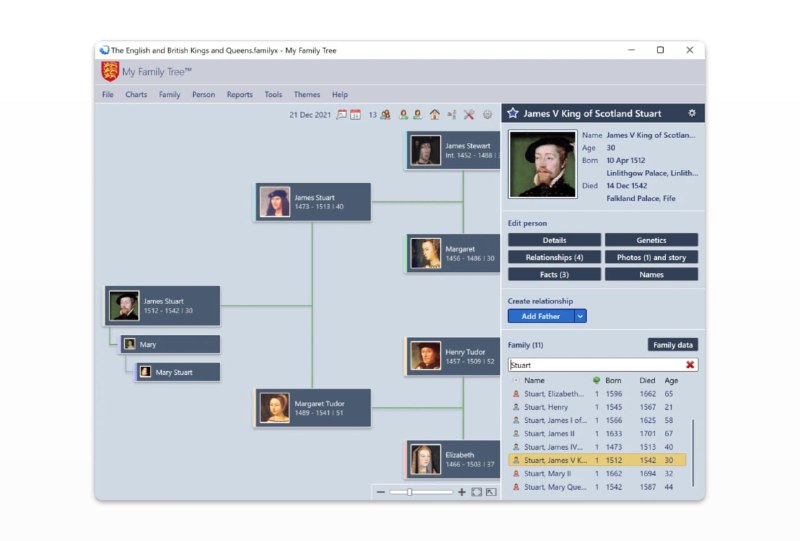This screenshot has height=541, width=800.
Task: Clear the Stuart search with red X
Action: click(690, 364)
